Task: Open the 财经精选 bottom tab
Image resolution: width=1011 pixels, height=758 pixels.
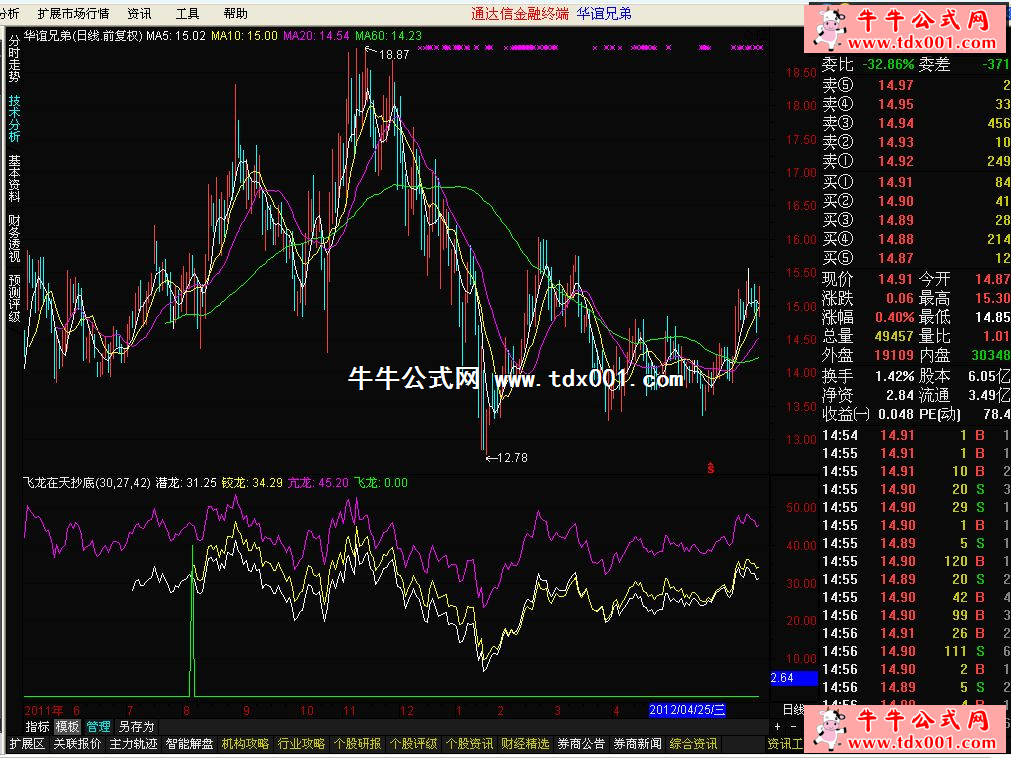Action: (x=525, y=744)
